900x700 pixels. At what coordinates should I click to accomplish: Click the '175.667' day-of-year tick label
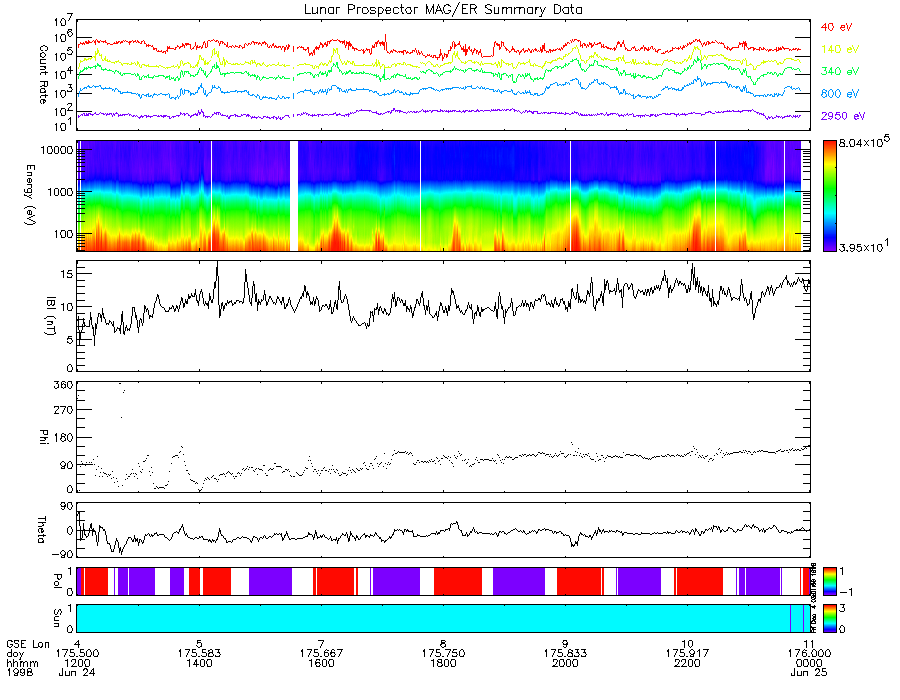pyautogui.click(x=321, y=654)
